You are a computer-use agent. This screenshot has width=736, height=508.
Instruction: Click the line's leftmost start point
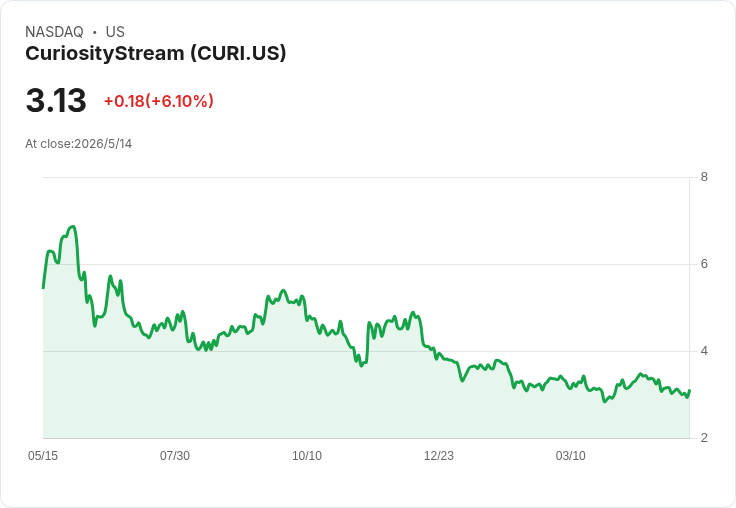[x=43, y=288]
